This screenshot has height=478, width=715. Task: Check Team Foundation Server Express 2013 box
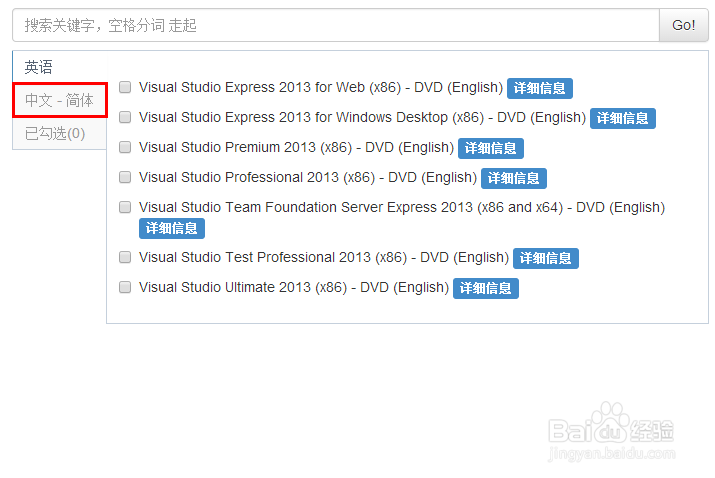125,207
